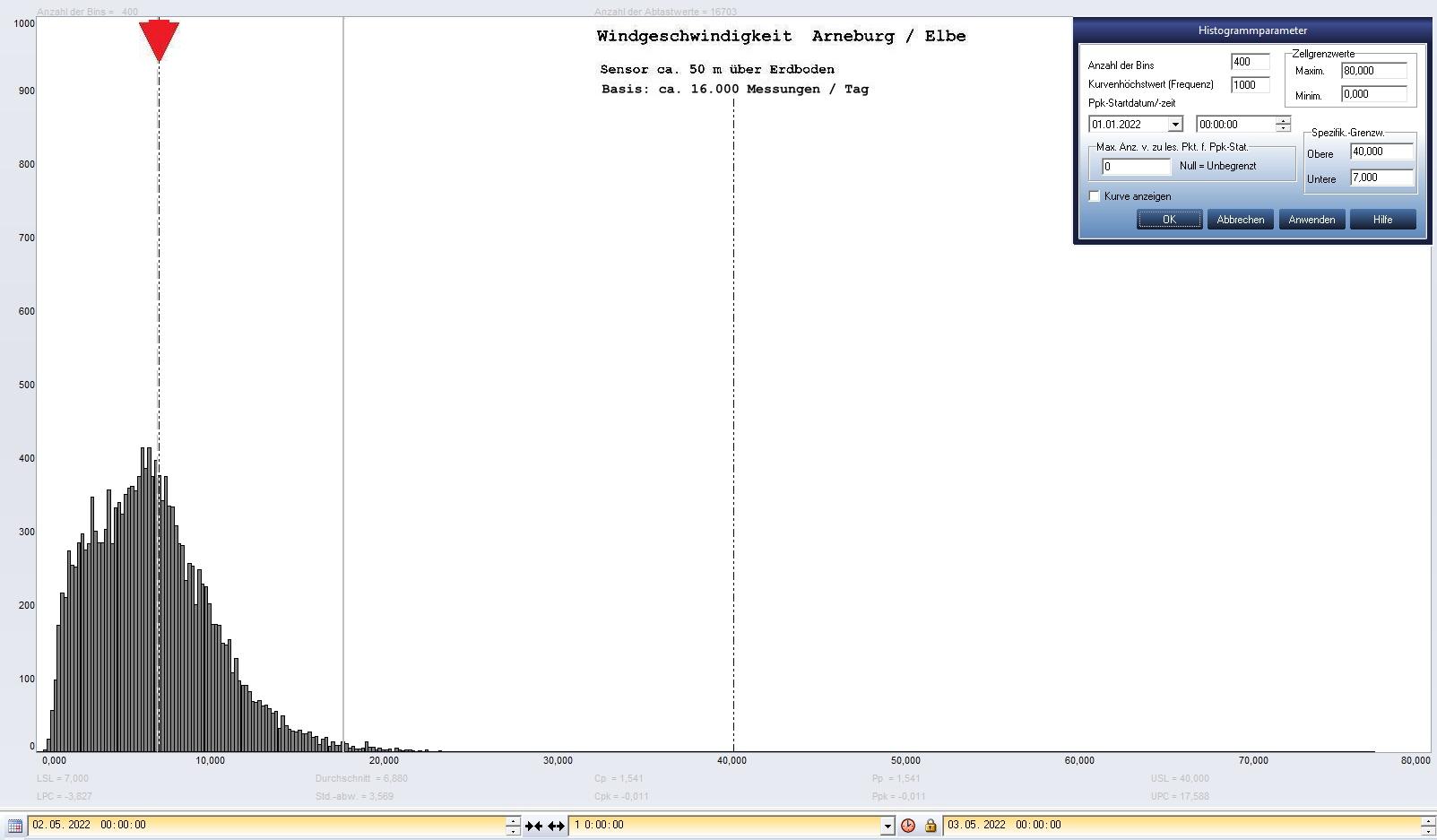Open the Ppk-Startdatum date dropdown
This screenshot has width=1437, height=840.
coord(1174,125)
